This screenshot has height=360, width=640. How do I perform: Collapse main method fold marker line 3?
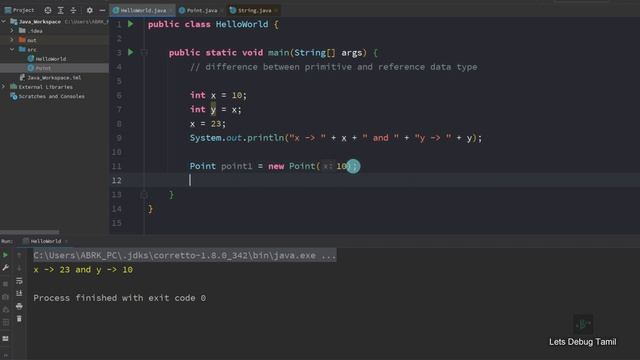click(144, 53)
